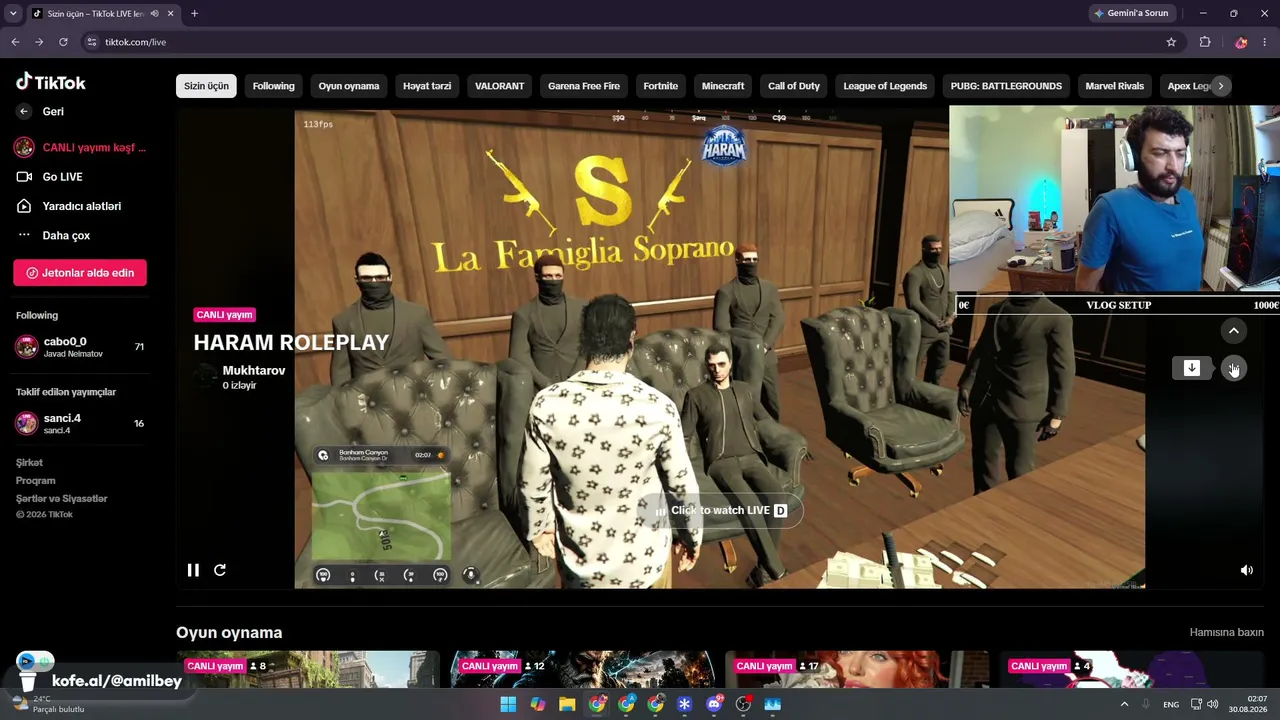The height and width of the screenshot is (720, 1280).
Task: Open the Chrome three-dot menu
Action: (1265, 42)
